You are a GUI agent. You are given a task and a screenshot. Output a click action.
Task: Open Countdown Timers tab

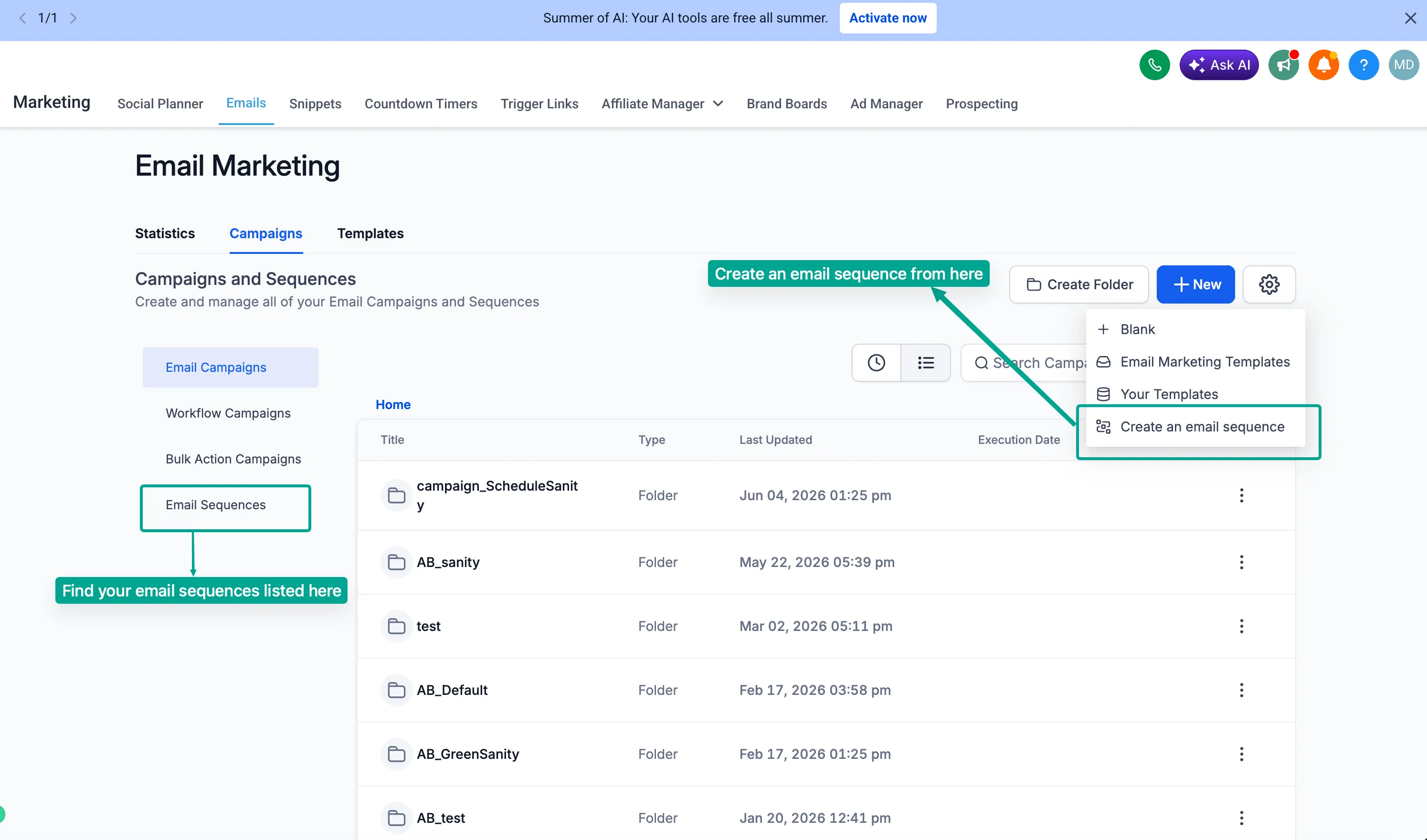[421, 104]
